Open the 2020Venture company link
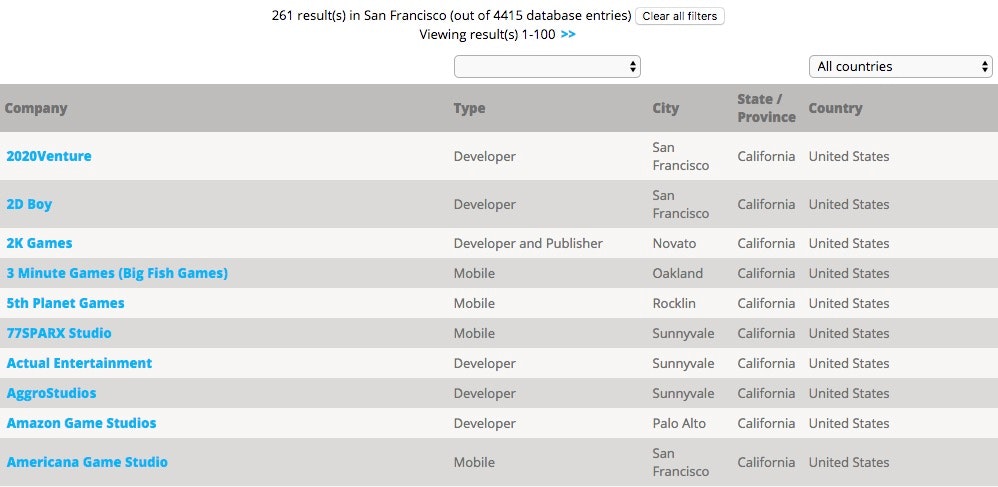Image resolution: width=998 pixels, height=487 pixels. click(49, 156)
